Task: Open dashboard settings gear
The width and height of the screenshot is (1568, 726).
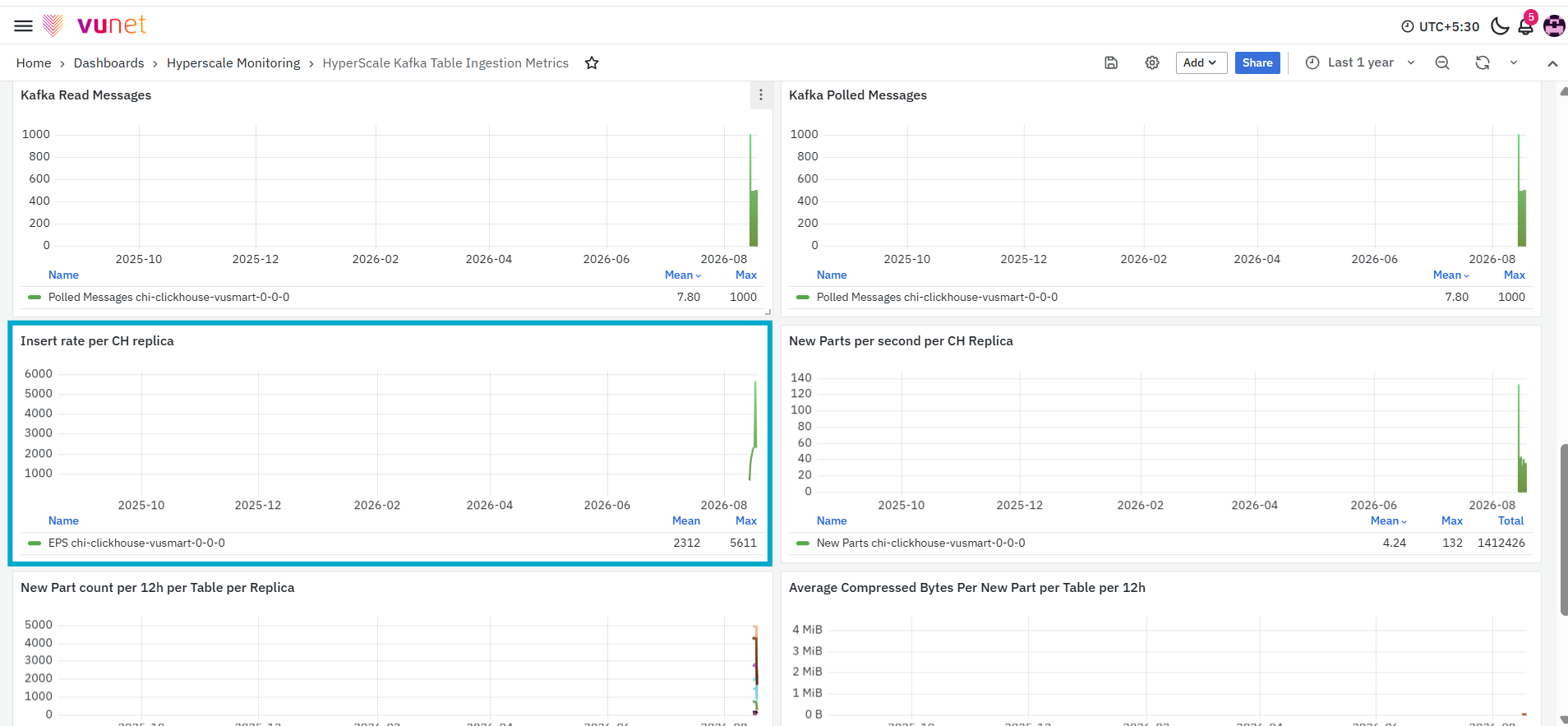Action: coord(1152,62)
